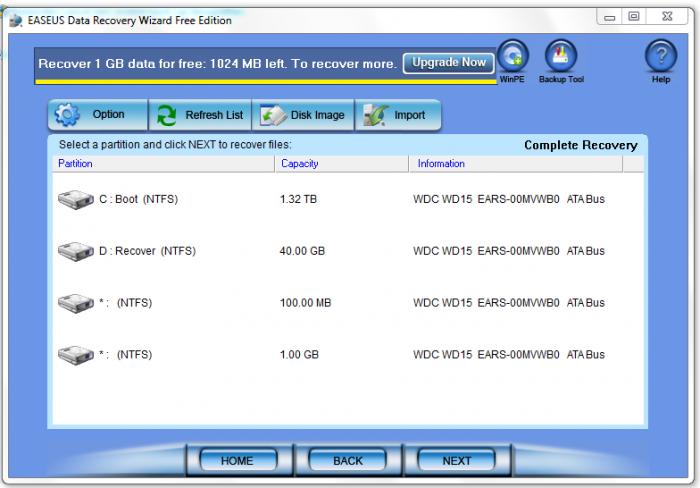Select the 1.00 GB partition drive icon
The height and width of the screenshot is (488, 700).
pos(76,355)
